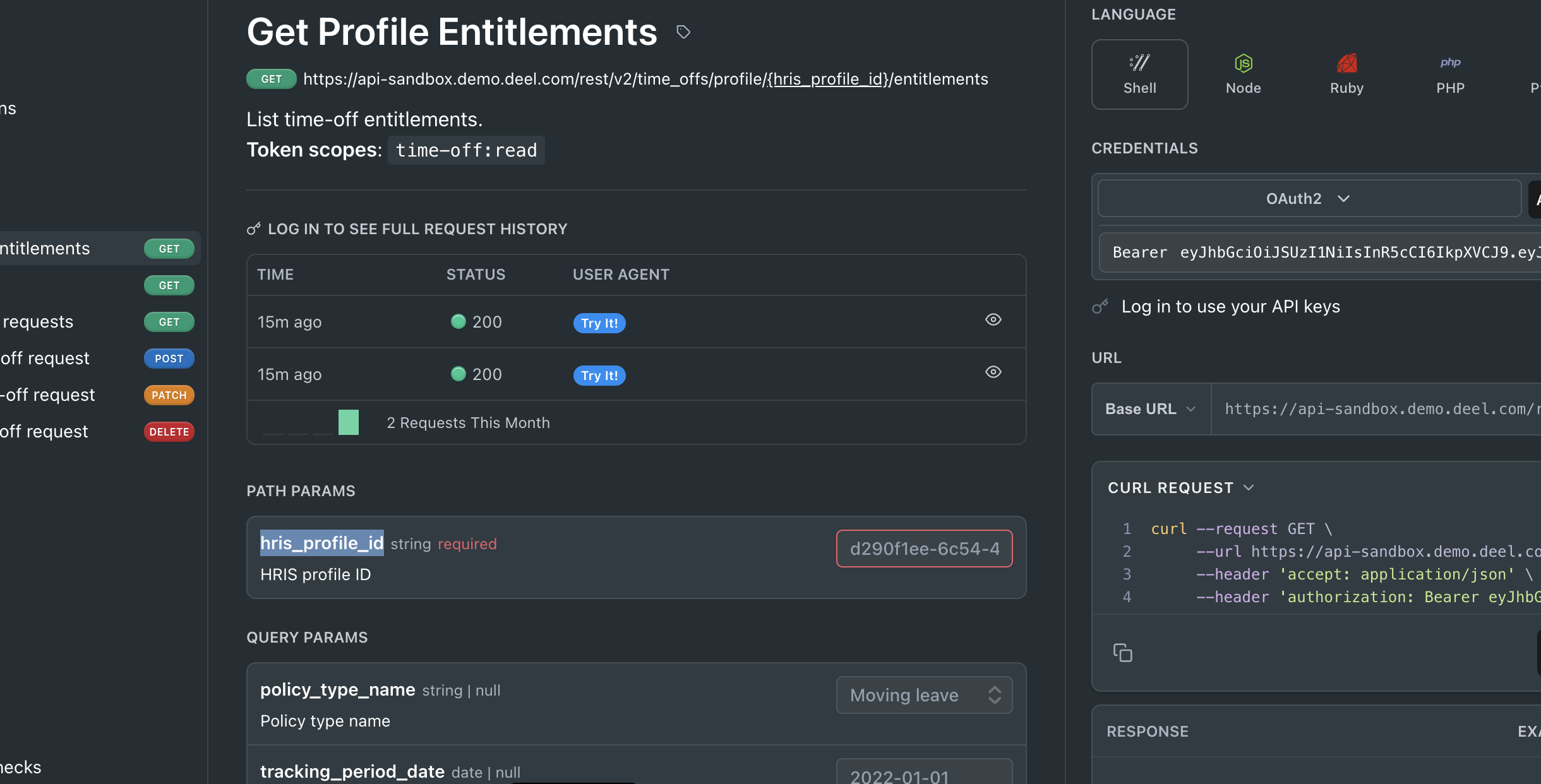Click the Bearer token input field
1541x784 pixels.
point(1320,252)
